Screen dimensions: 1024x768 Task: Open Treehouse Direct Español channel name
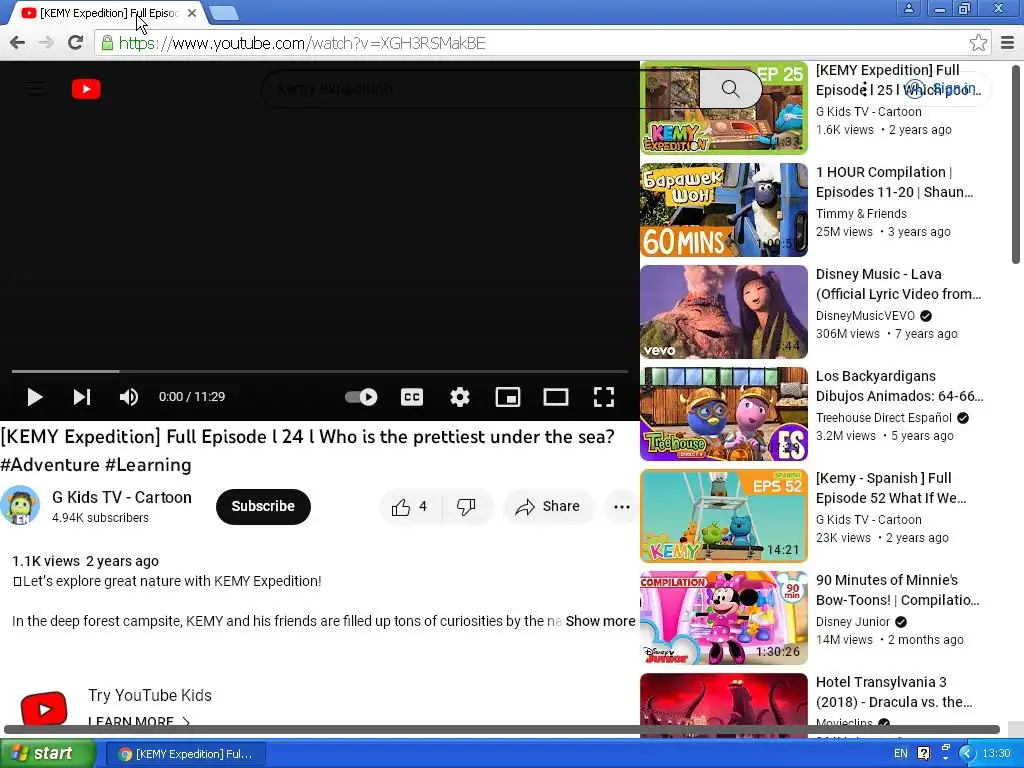[x=884, y=417]
